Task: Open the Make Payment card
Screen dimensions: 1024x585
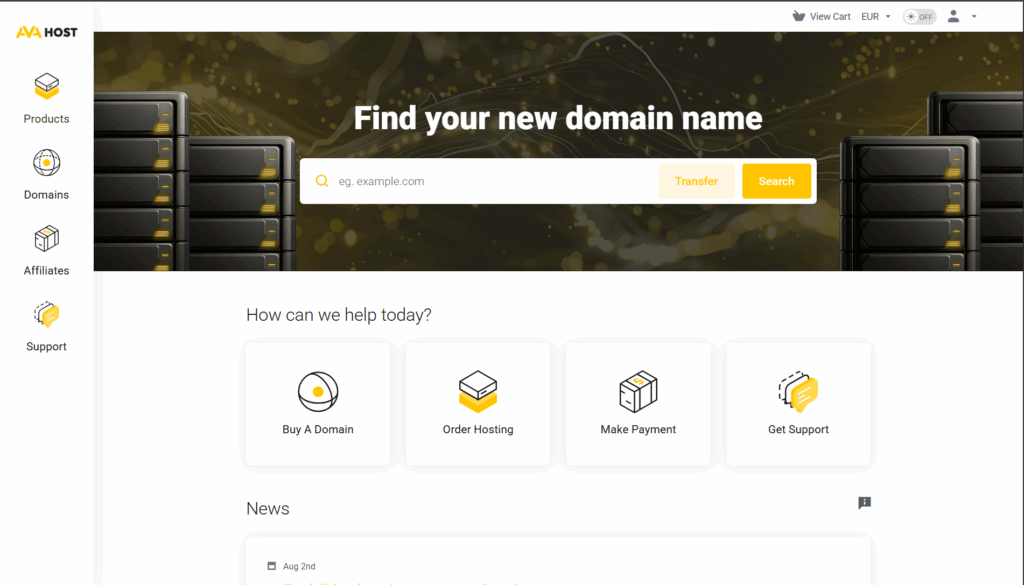Action: point(638,404)
